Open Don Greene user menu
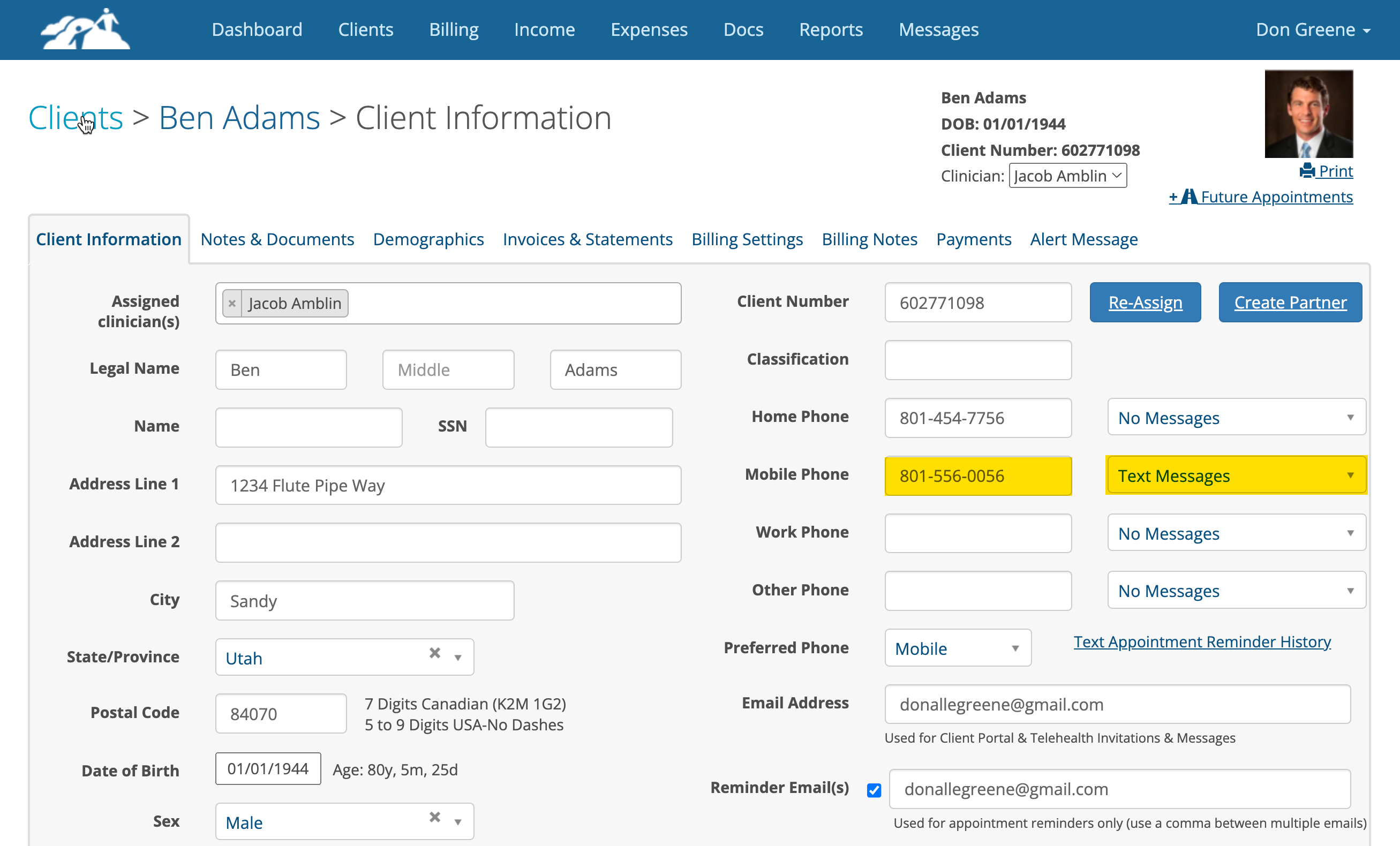Screen dimensions: 1400x846 click(1313, 29)
